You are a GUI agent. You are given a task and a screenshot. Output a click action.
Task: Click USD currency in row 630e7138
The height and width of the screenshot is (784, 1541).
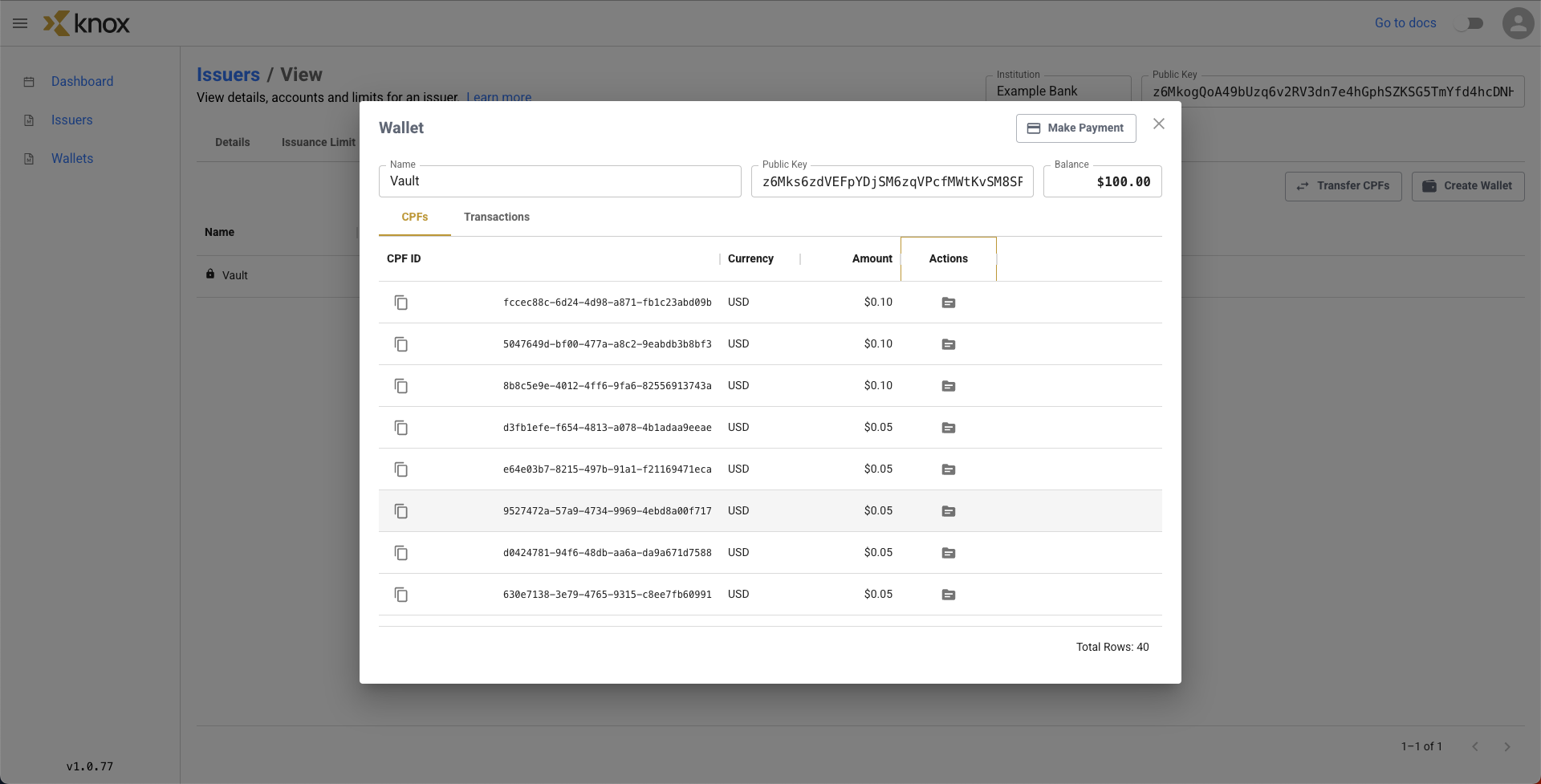click(738, 595)
